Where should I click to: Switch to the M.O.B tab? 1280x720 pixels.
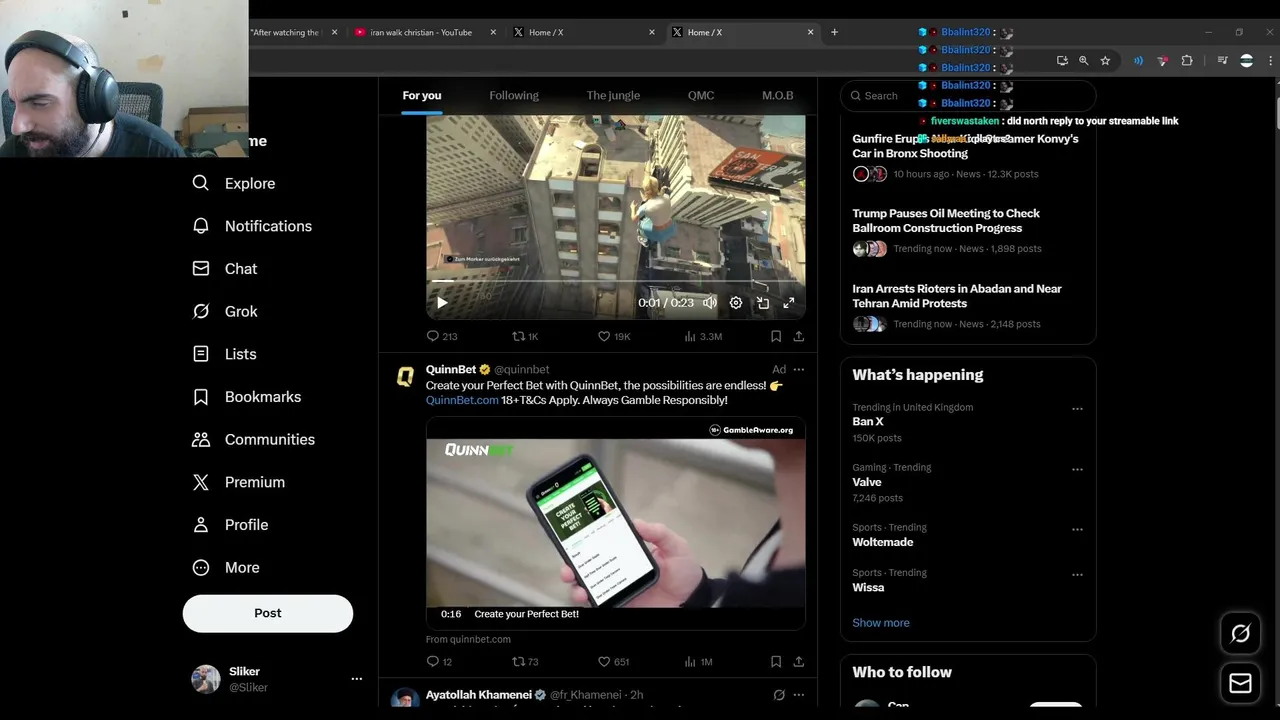777,95
